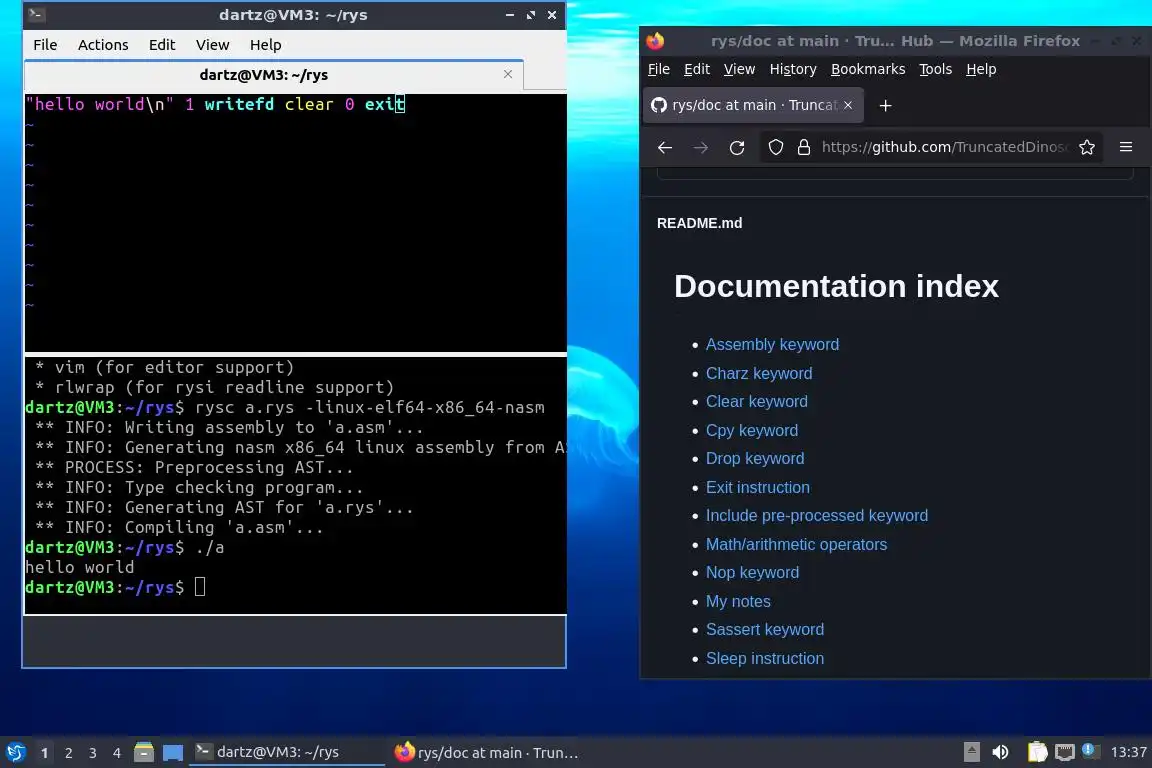Open Include pre-processed keyword link

click(x=817, y=516)
